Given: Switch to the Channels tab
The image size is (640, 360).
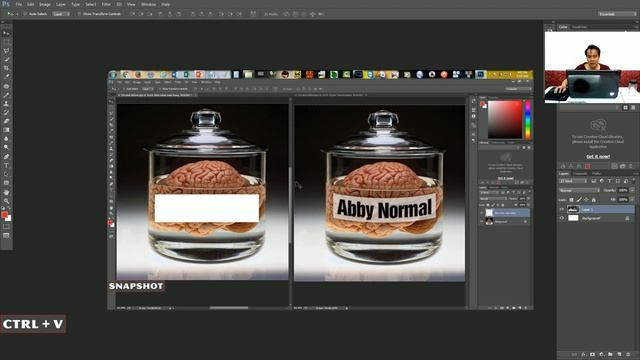Looking at the screenshot, I should click(580, 173).
